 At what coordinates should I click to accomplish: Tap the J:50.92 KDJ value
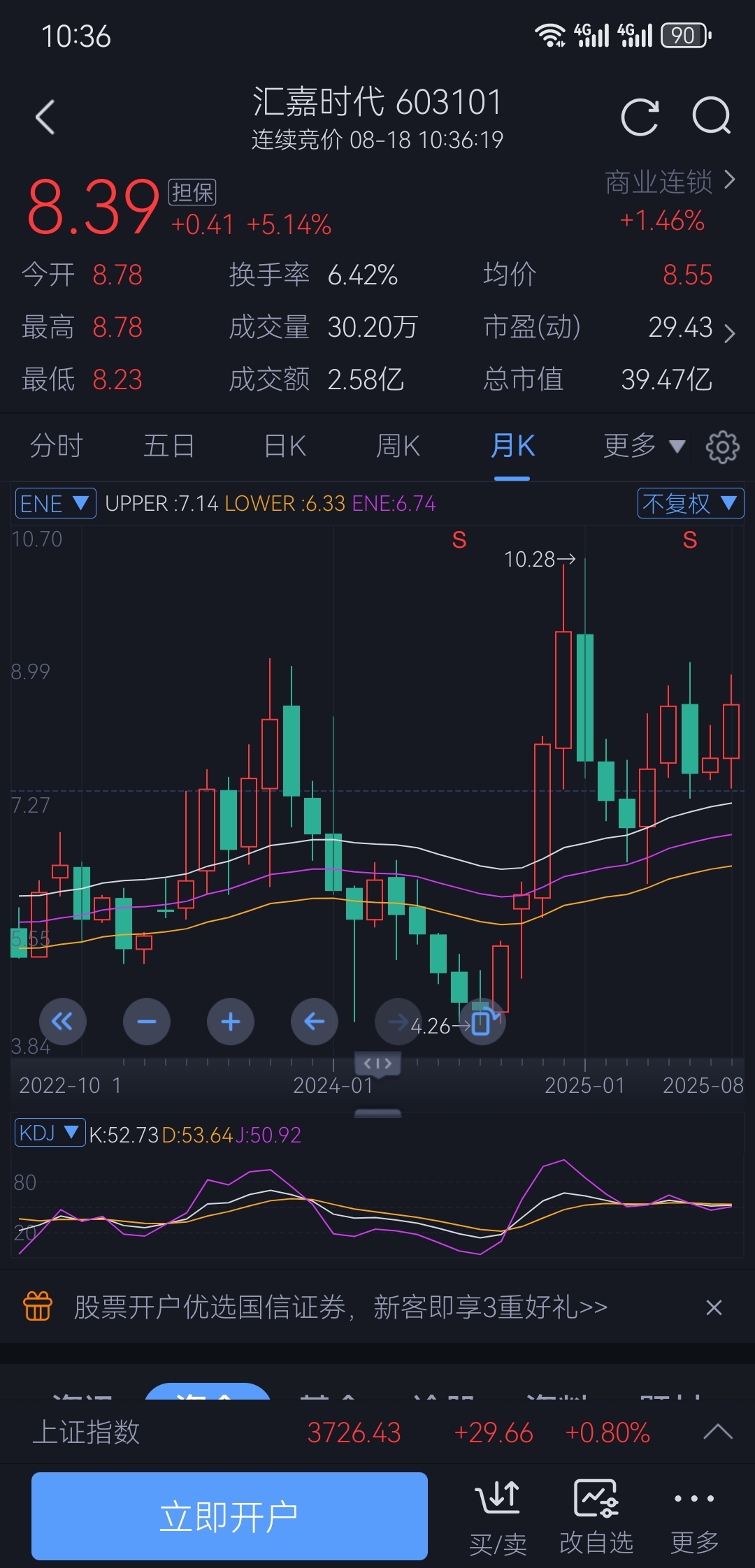(x=268, y=1134)
